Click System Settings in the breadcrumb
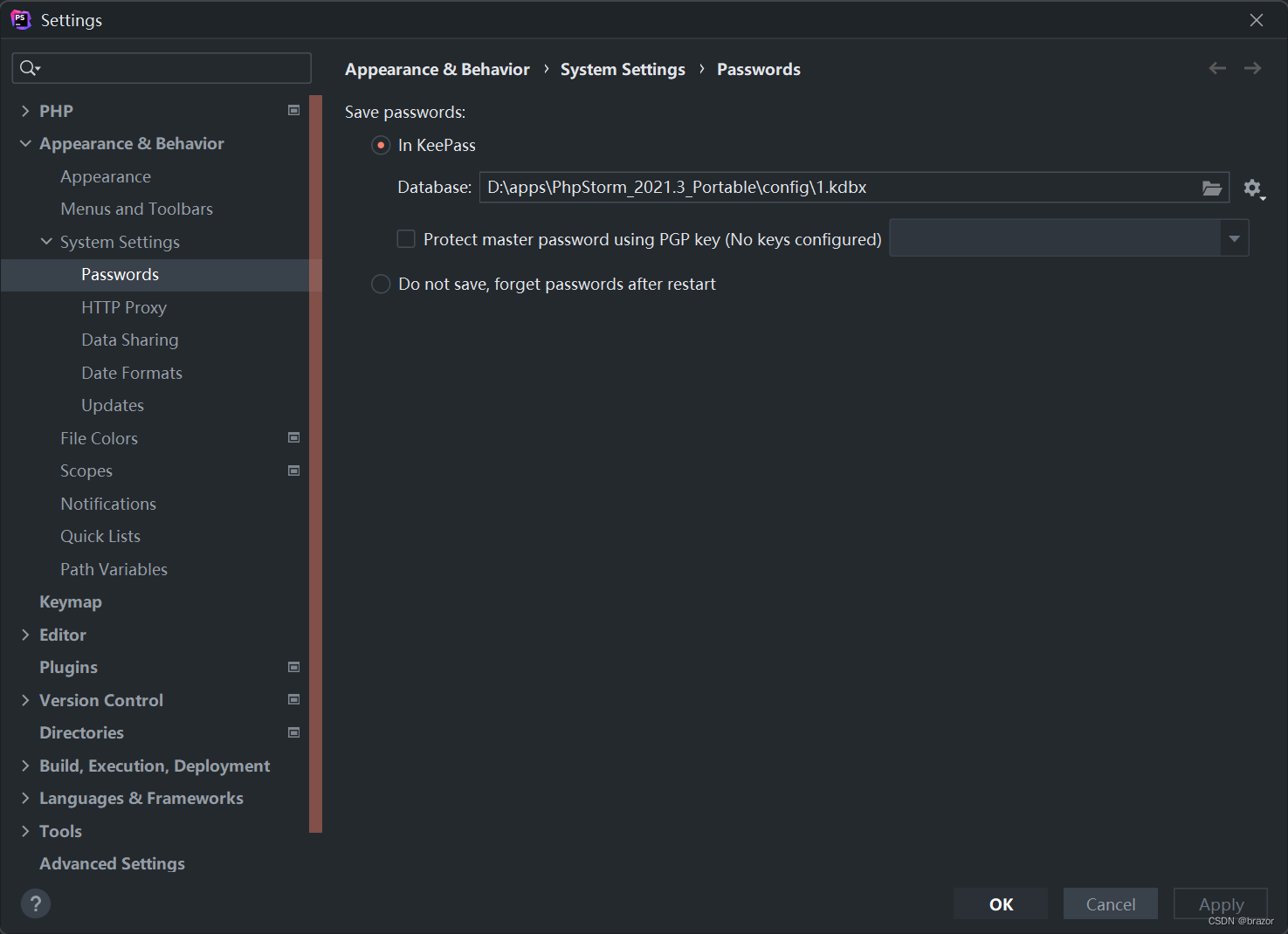This screenshot has width=1288, height=934. pos(623,69)
